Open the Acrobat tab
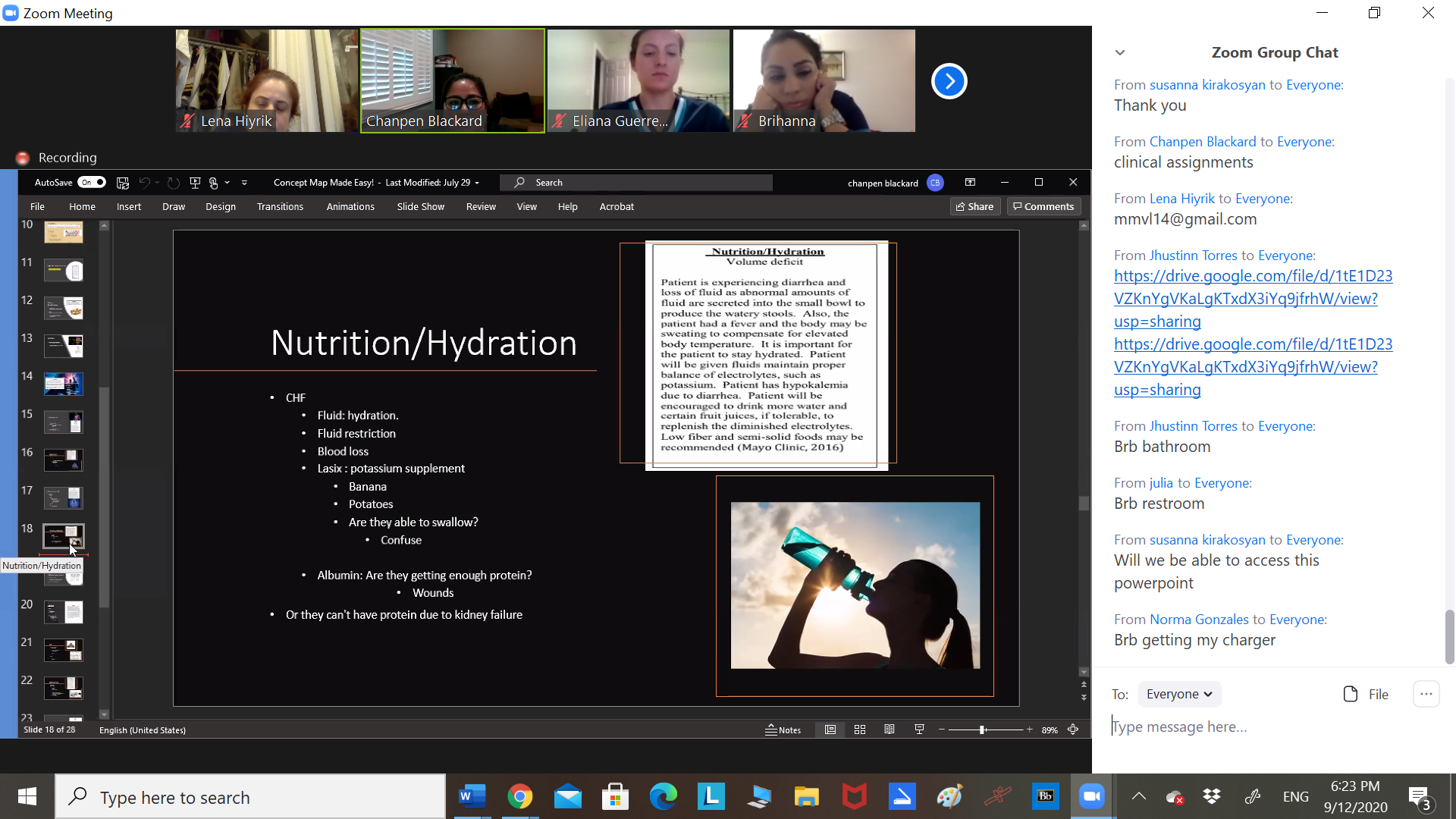Image resolution: width=1456 pixels, height=819 pixels. click(617, 206)
